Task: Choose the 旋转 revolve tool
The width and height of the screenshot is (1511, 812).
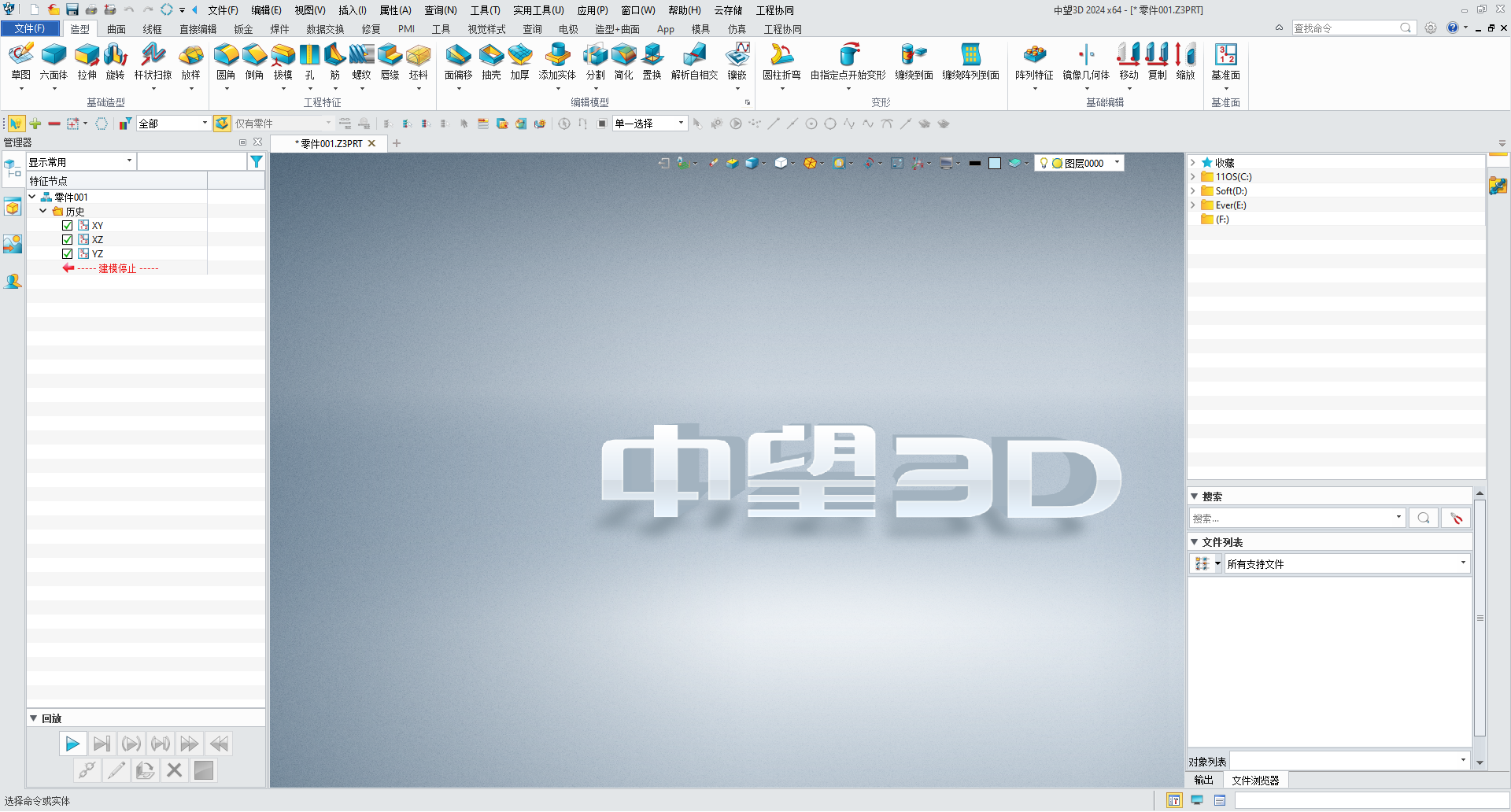Action: 115,61
